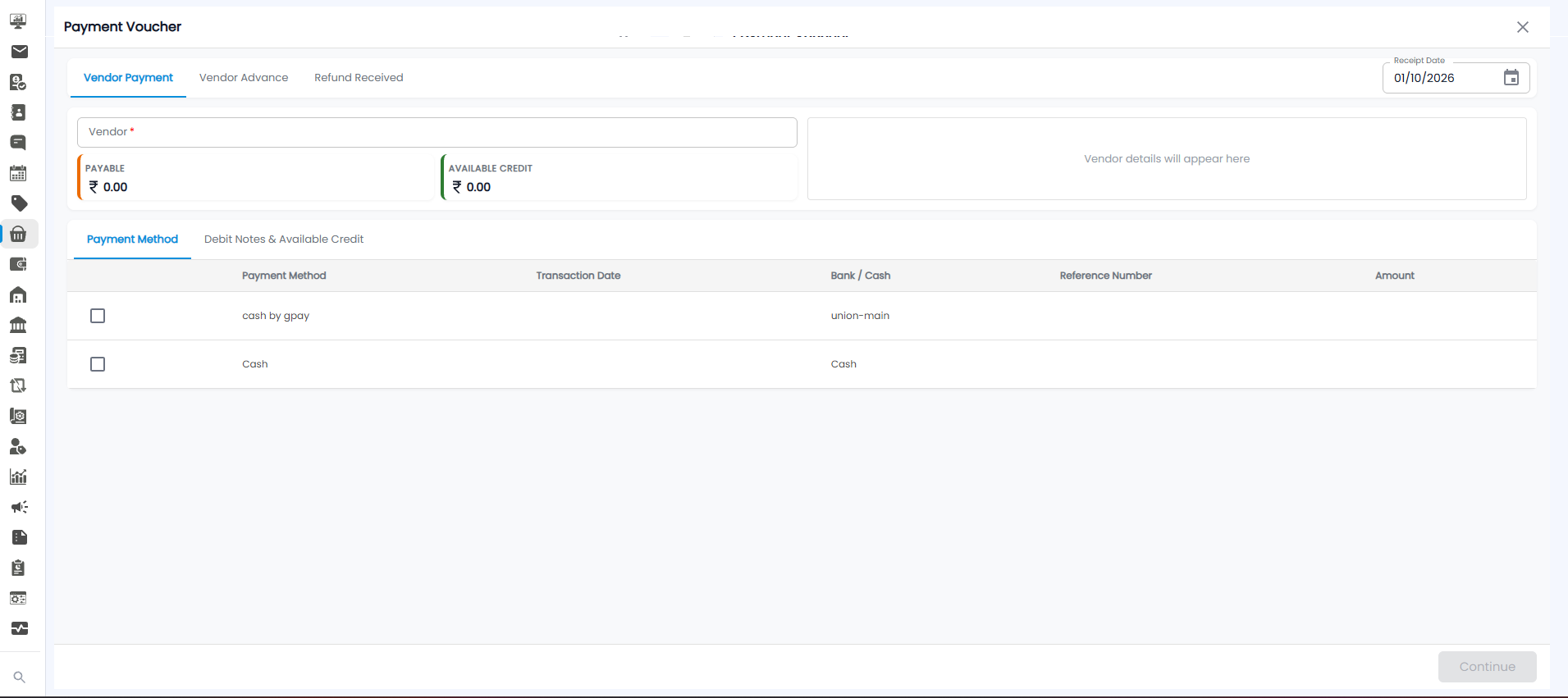
Task: Click the Transaction Date column header
Action: tap(578, 276)
